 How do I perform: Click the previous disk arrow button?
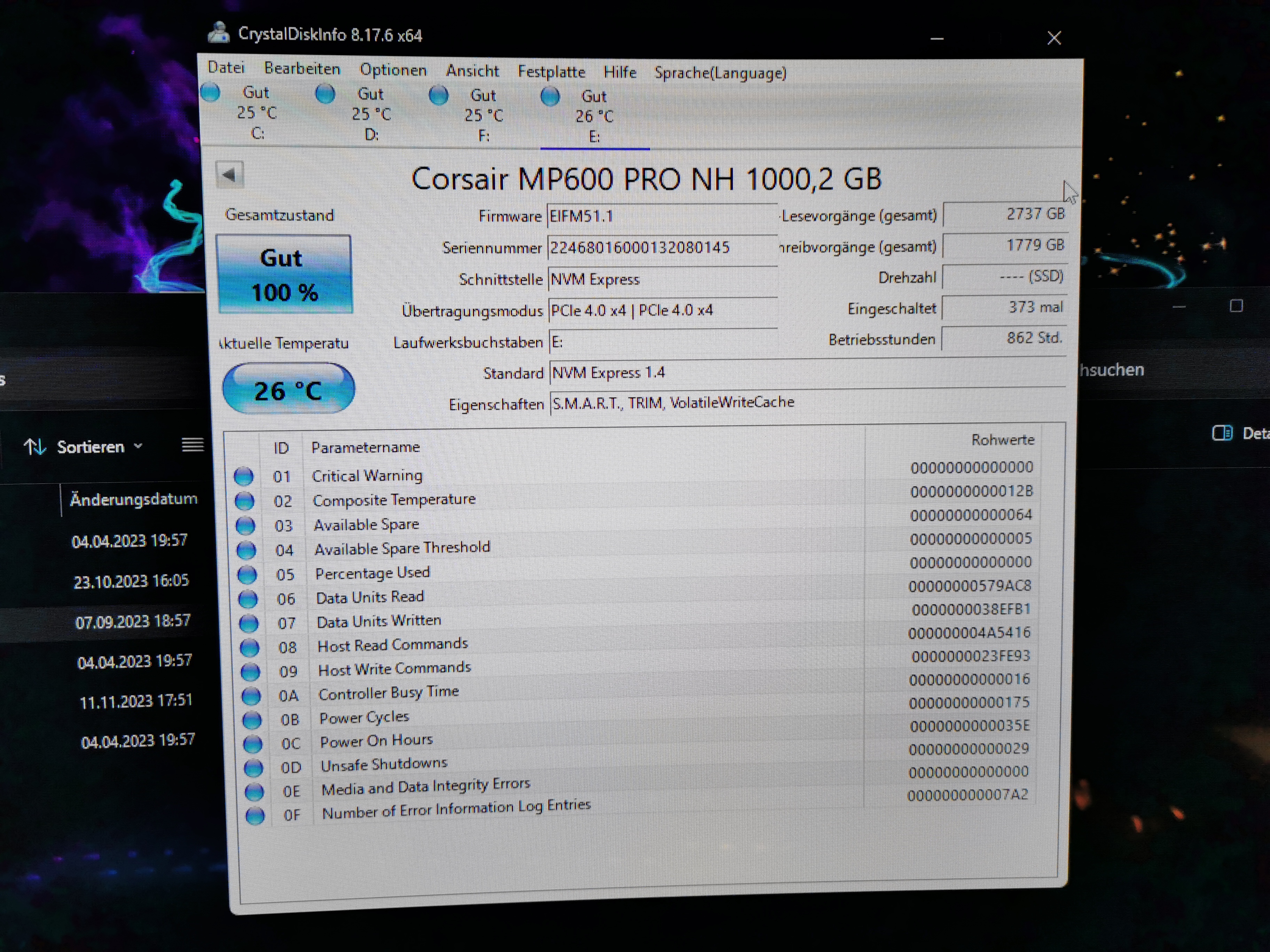pos(230,174)
